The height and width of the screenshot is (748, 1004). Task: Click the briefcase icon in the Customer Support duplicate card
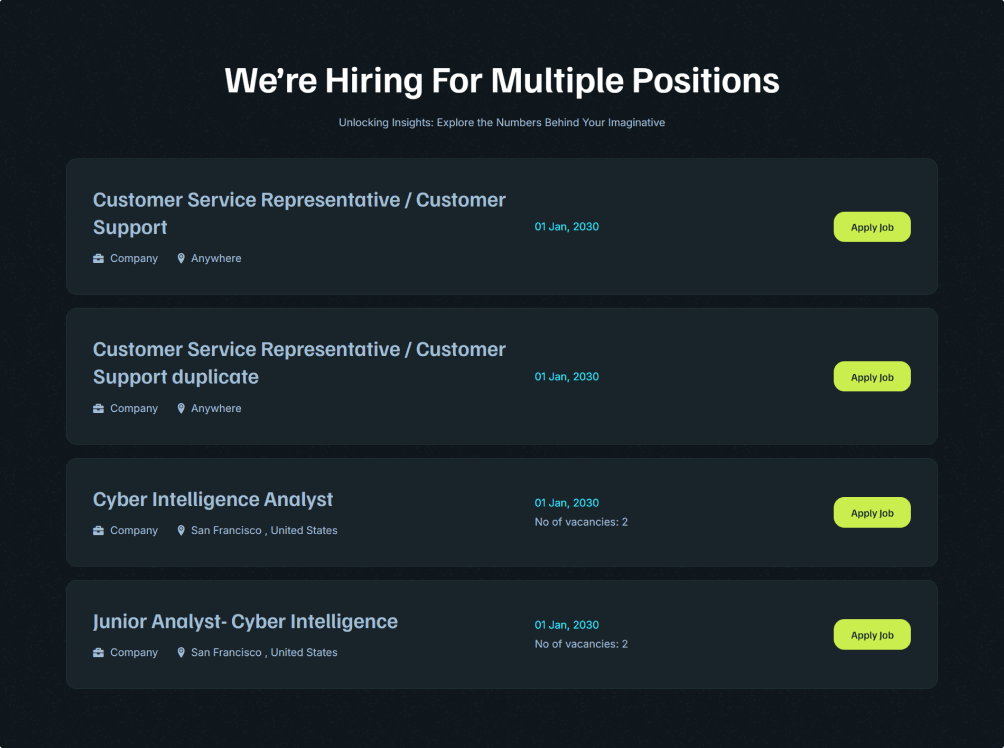[98, 409]
